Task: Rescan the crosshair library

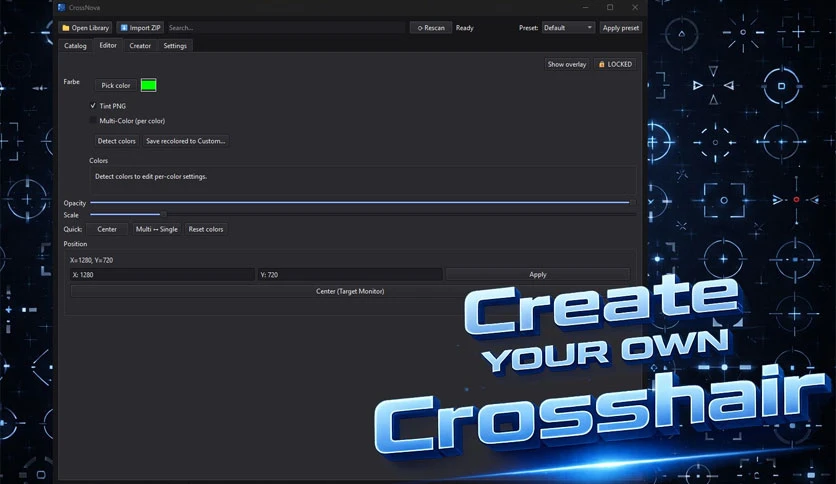Action: (431, 28)
